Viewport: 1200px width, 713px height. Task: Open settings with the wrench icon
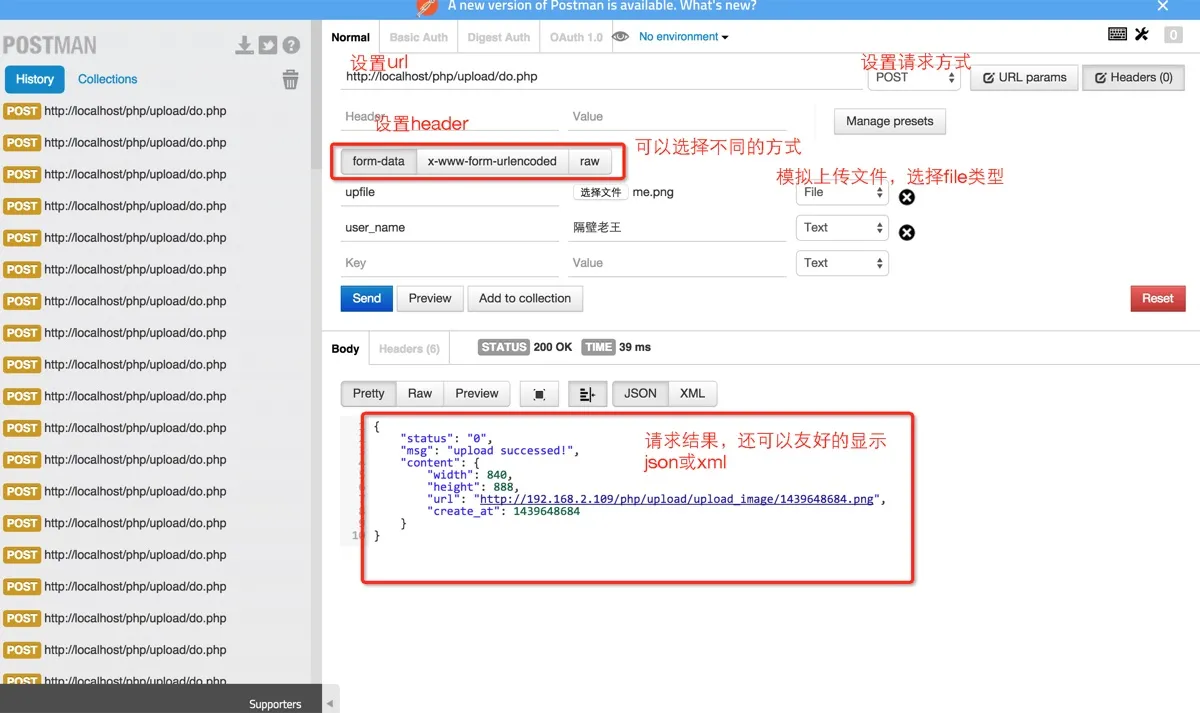tap(1142, 35)
